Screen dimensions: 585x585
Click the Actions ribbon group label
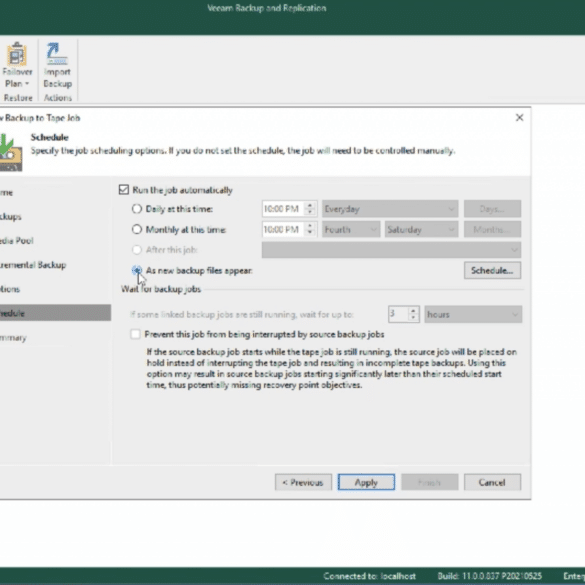(x=57, y=98)
